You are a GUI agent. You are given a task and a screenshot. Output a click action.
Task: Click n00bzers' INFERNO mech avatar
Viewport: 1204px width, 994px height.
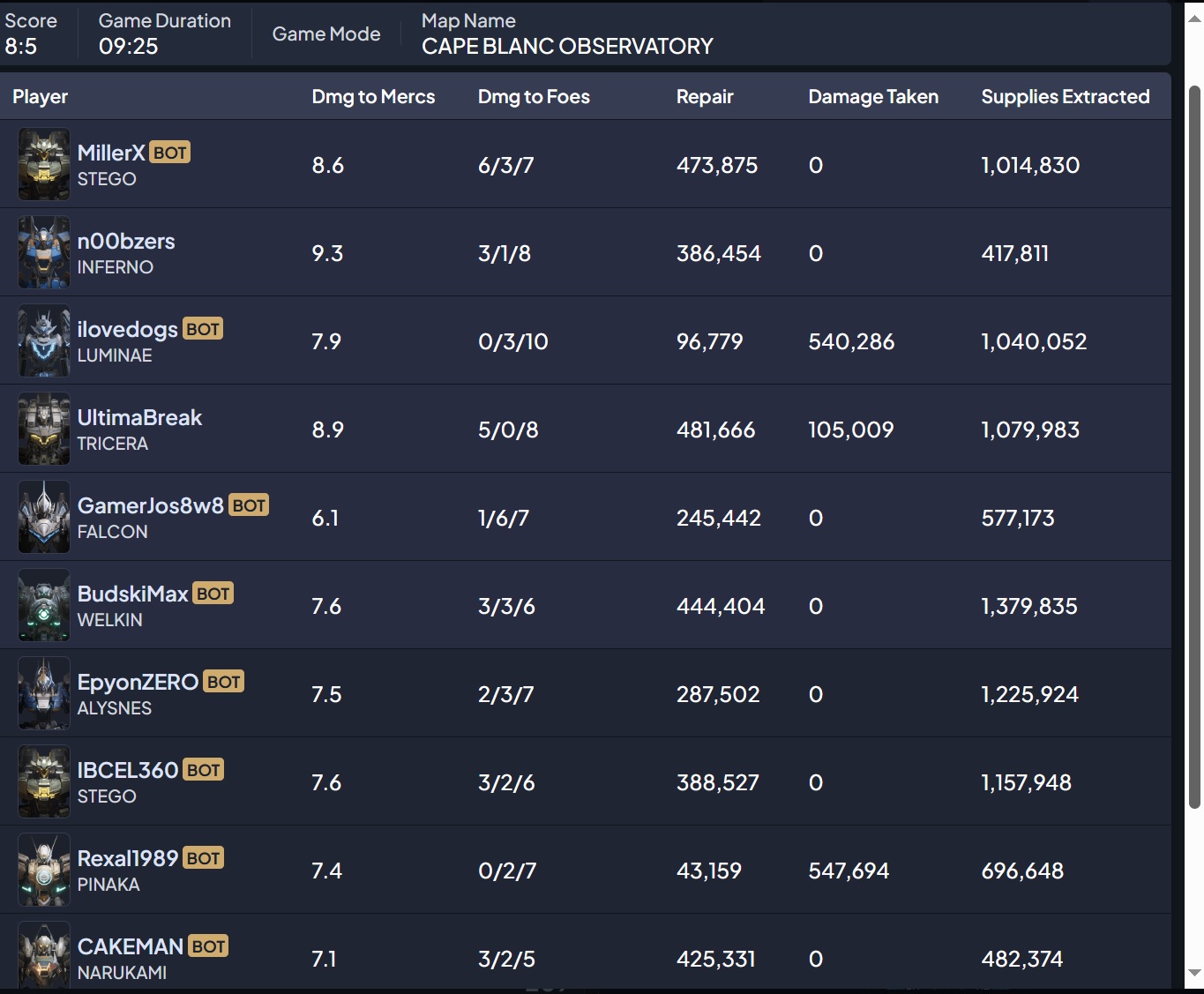click(44, 252)
